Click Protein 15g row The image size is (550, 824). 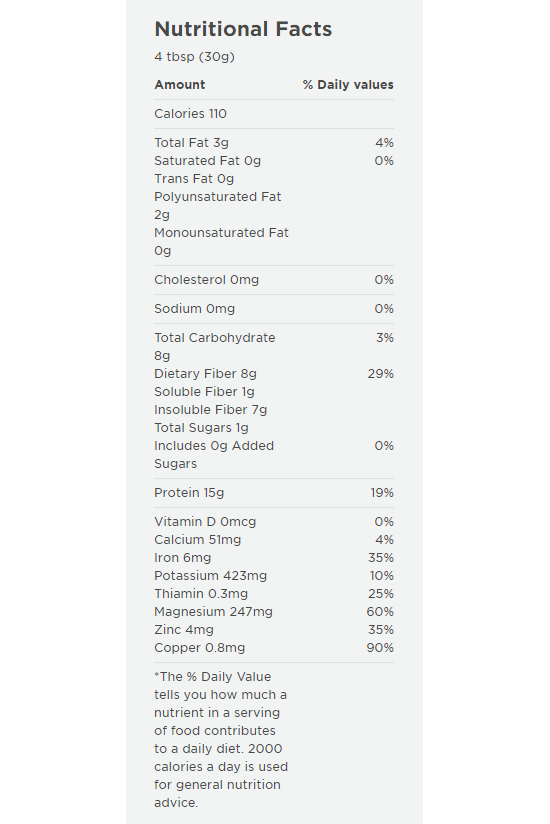(274, 493)
